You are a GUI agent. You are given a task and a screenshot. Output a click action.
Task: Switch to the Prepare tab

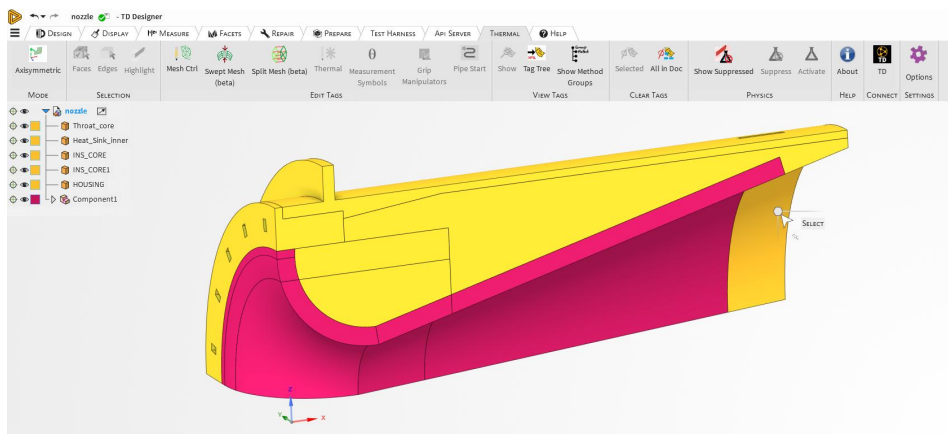332,33
